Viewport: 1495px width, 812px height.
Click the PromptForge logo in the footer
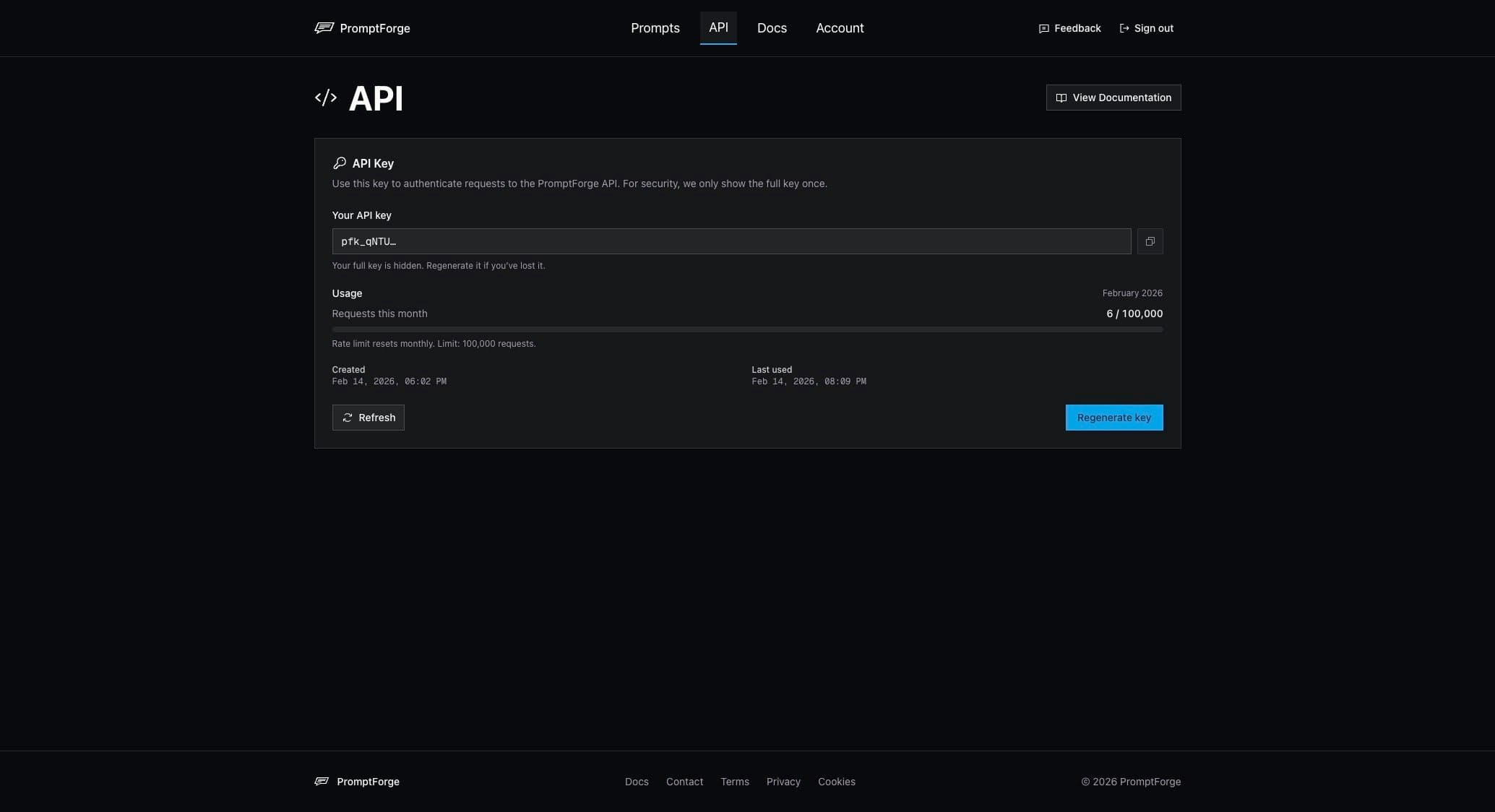click(356, 782)
